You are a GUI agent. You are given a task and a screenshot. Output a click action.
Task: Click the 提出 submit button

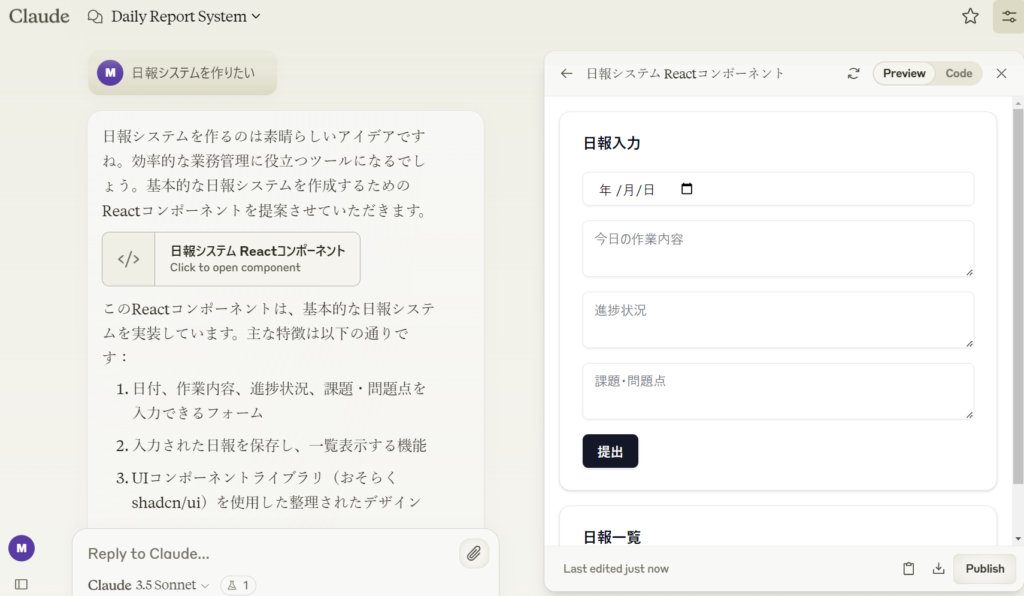coord(610,451)
